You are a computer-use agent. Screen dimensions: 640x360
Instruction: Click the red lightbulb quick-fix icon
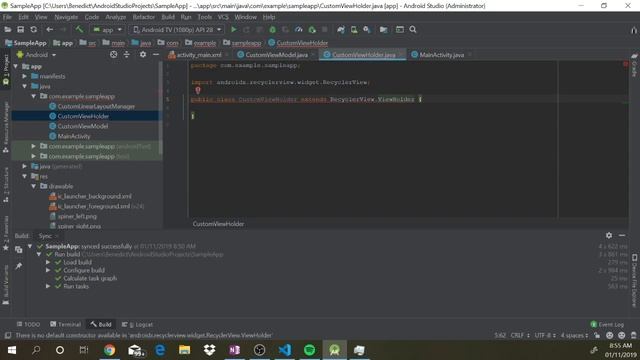pyautogui.click(x=198, y=91)
